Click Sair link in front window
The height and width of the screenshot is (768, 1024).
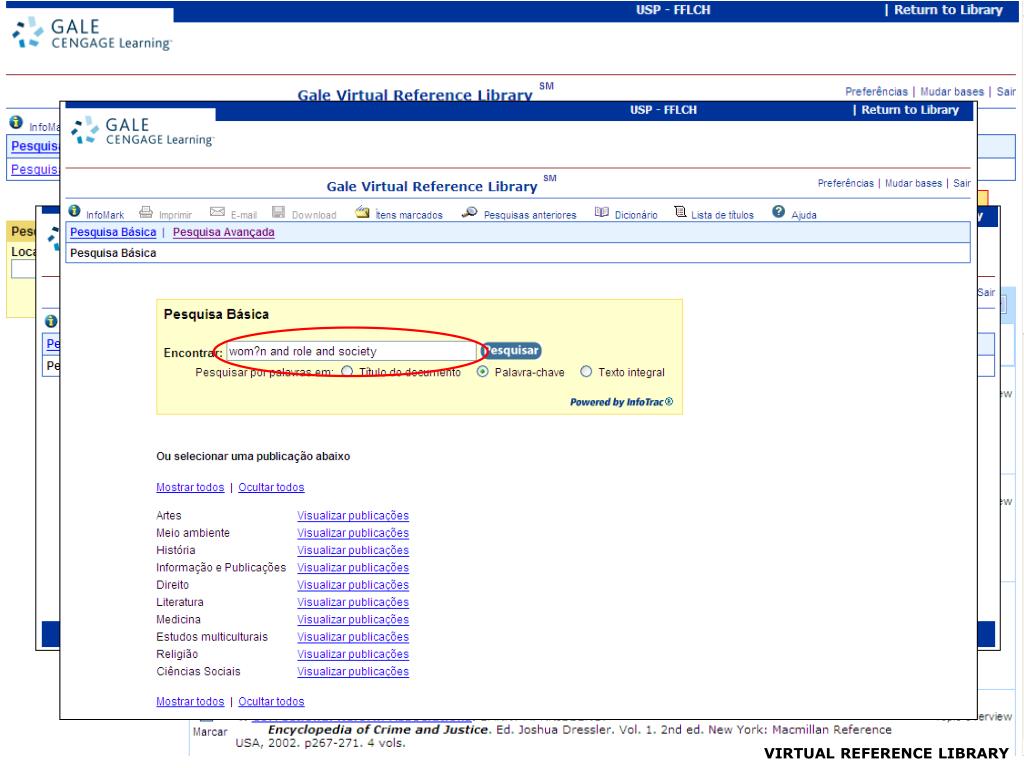coord(961,183)
